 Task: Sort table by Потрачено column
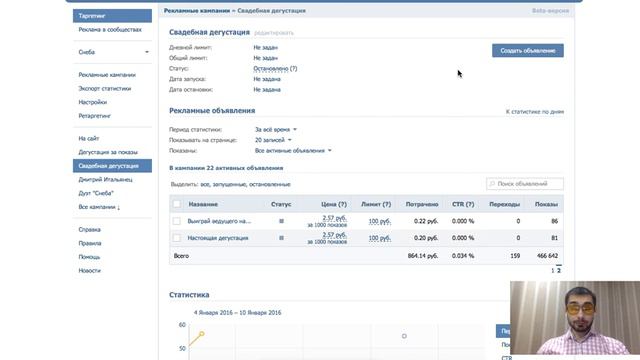(x=422, y=204)
